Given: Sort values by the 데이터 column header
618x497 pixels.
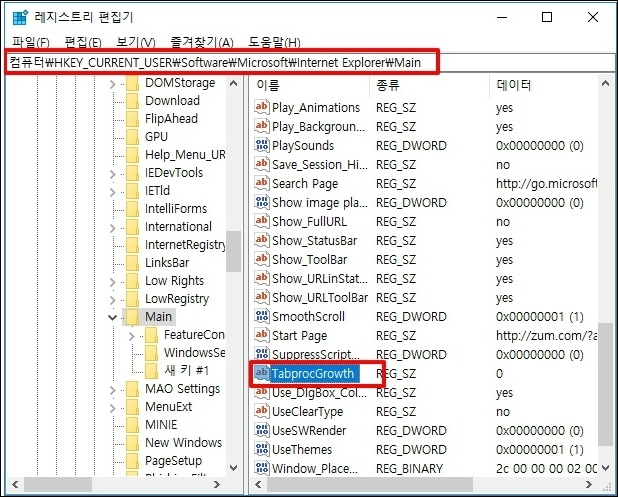Looking at the screenshot, I should 544,85.
